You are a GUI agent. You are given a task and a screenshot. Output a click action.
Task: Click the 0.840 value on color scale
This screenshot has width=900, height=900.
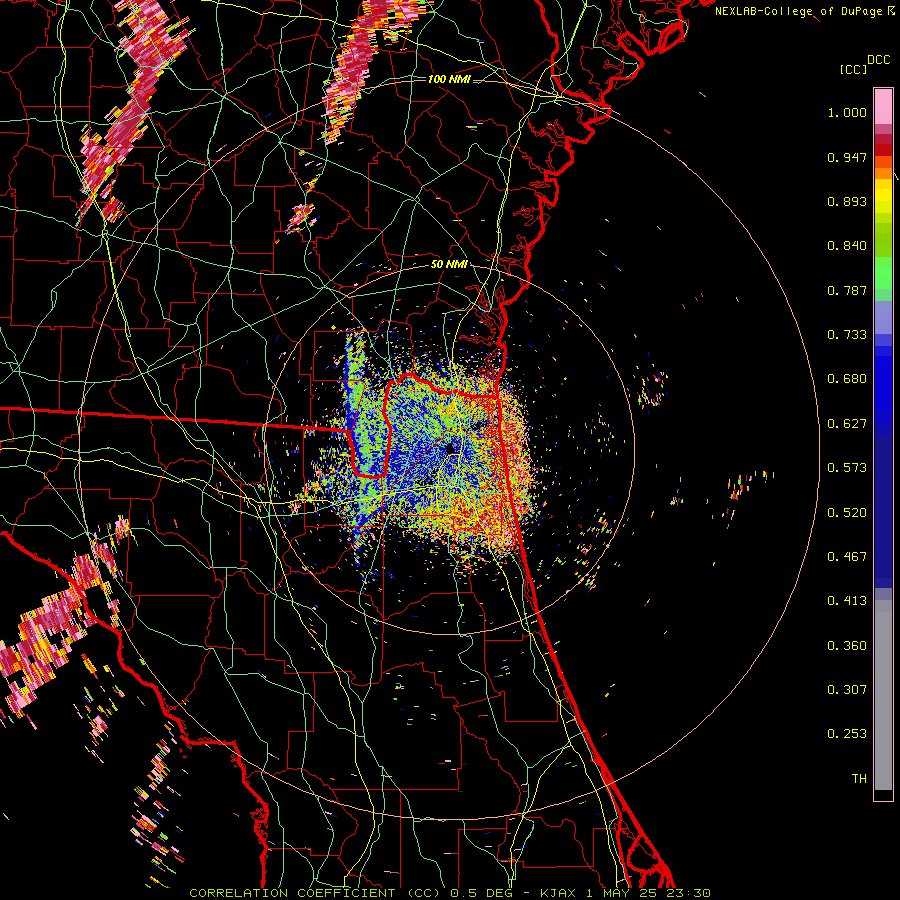click(x=847, y=246)
